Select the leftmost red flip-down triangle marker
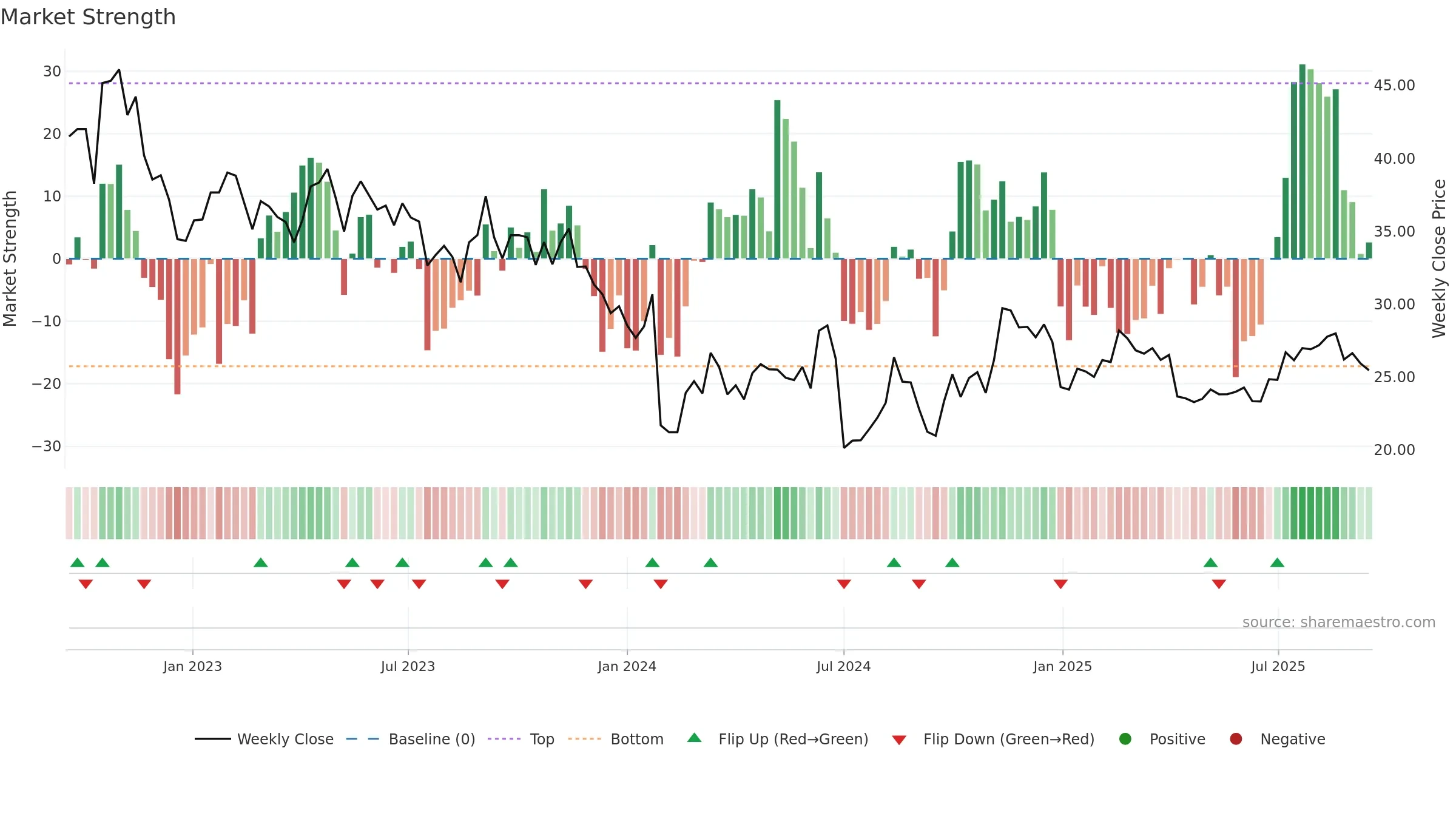 coord(86,584)
